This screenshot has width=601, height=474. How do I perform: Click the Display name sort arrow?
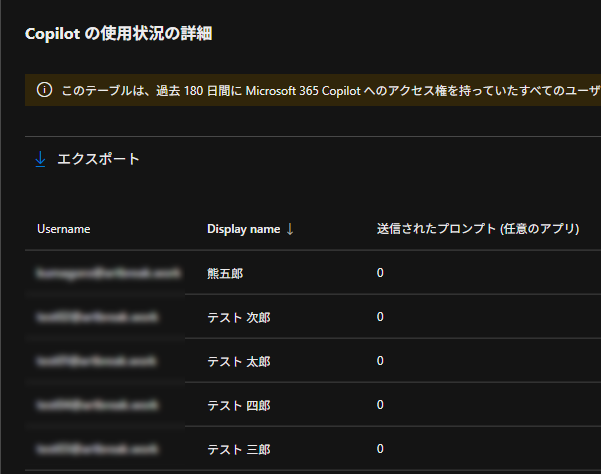(290, 229)
